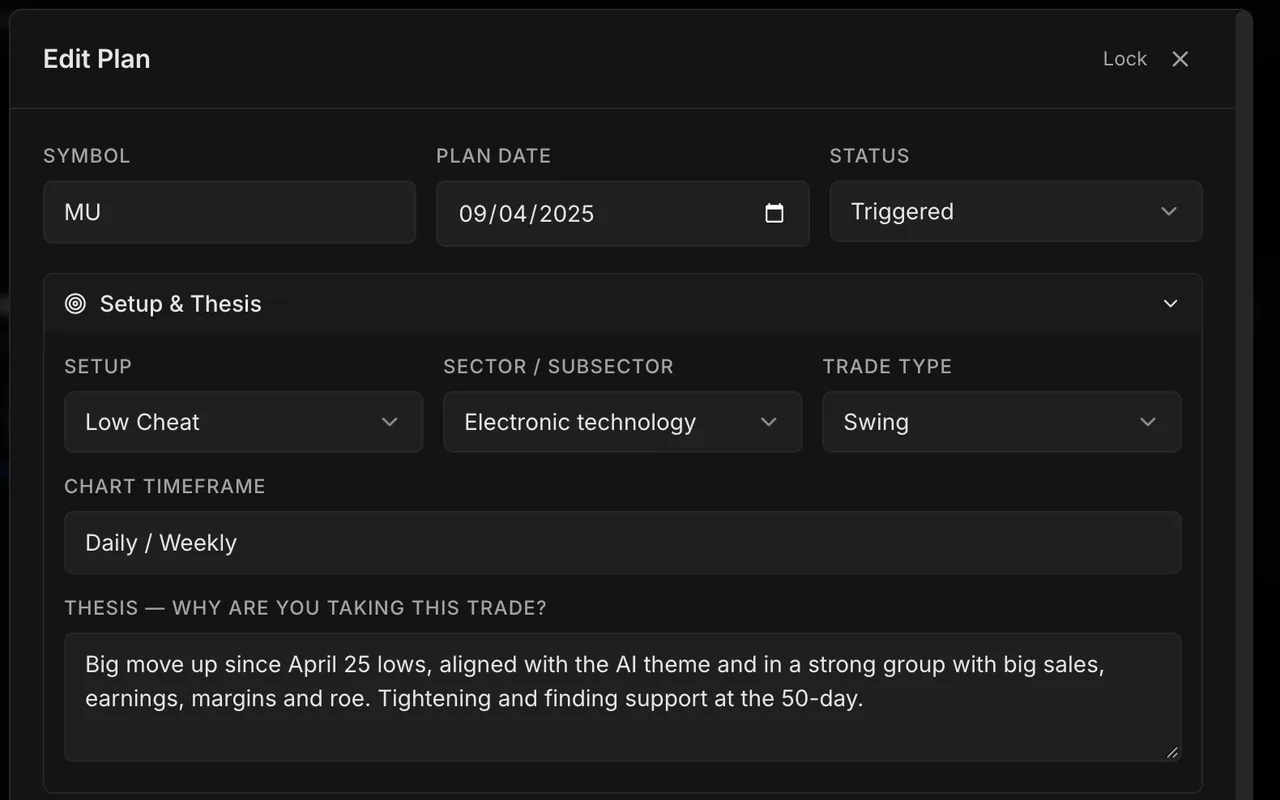Close the Edit Plan dialog

tap(1180, 59)
